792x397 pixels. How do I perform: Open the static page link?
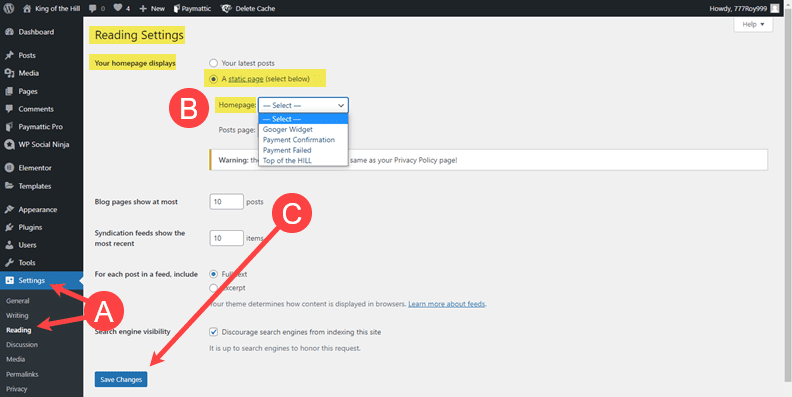tap(245, 79)
